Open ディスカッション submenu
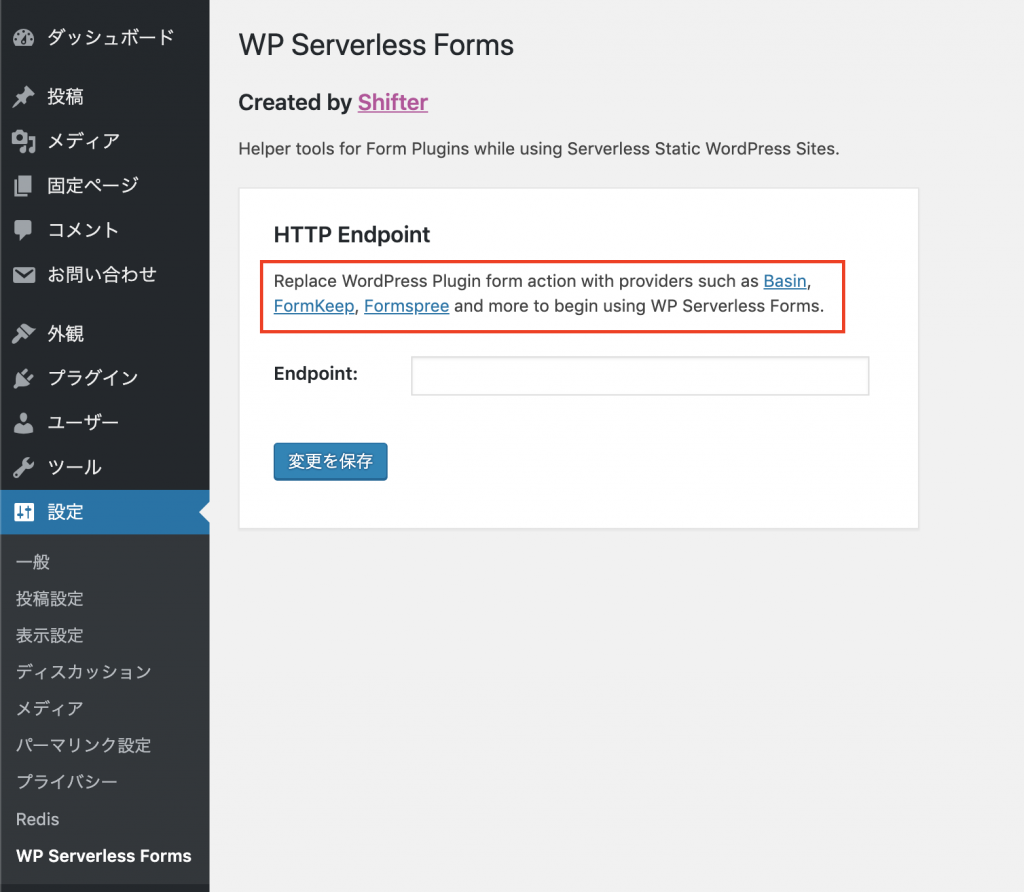Viewport: 1024px width, 892px height. (84, 672)
